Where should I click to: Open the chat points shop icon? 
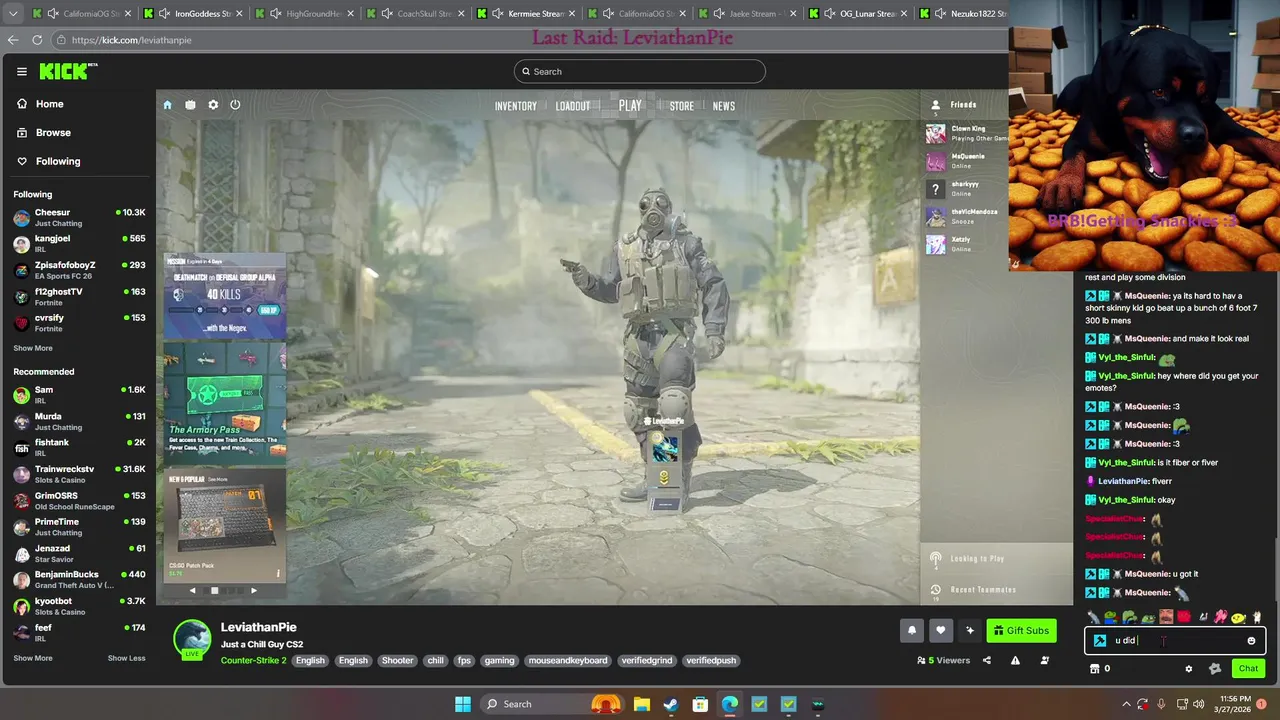click(x=1094, y=669)
